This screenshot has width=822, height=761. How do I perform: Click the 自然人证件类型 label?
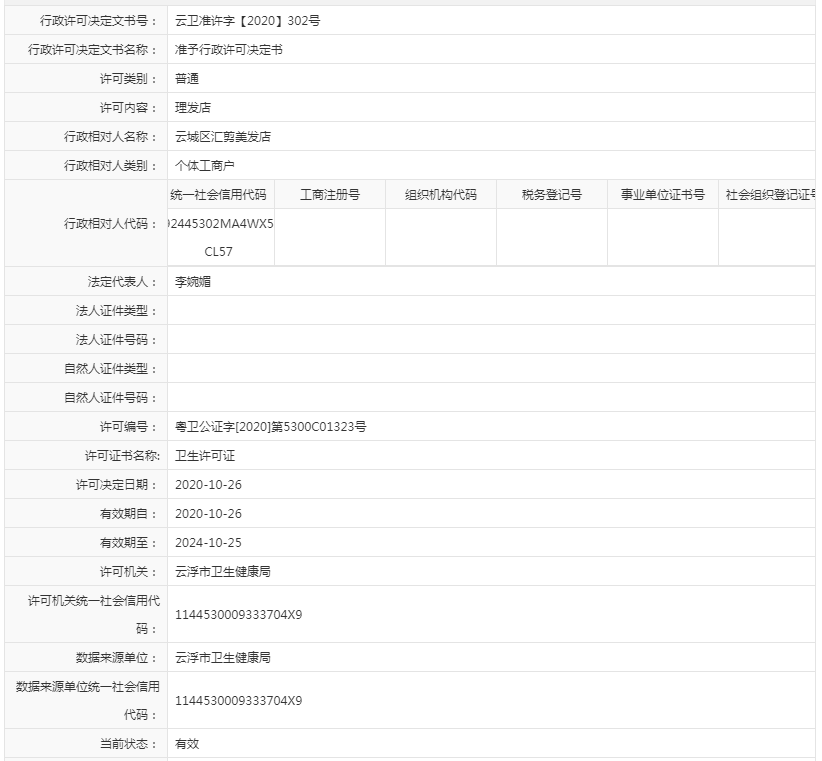(x=111, y=369)
